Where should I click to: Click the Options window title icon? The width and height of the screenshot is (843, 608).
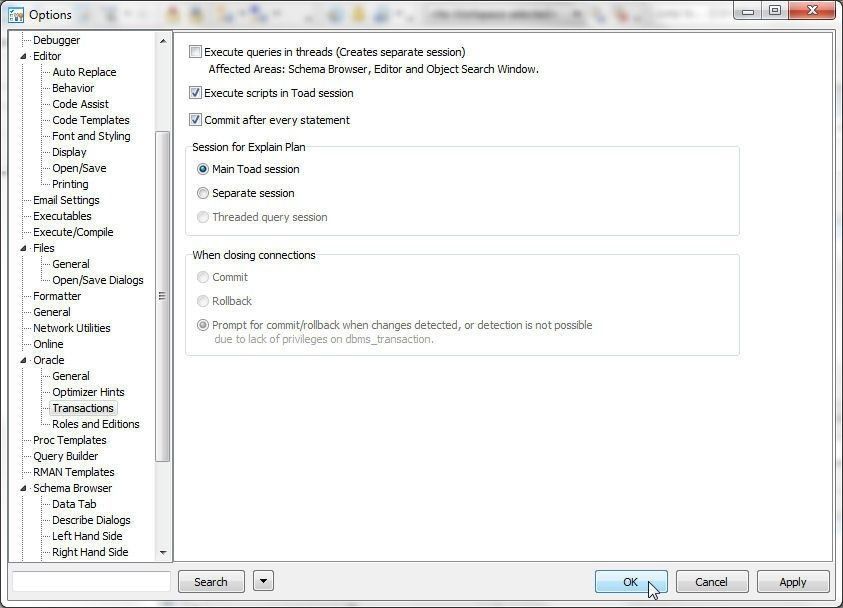coord(16,15)
